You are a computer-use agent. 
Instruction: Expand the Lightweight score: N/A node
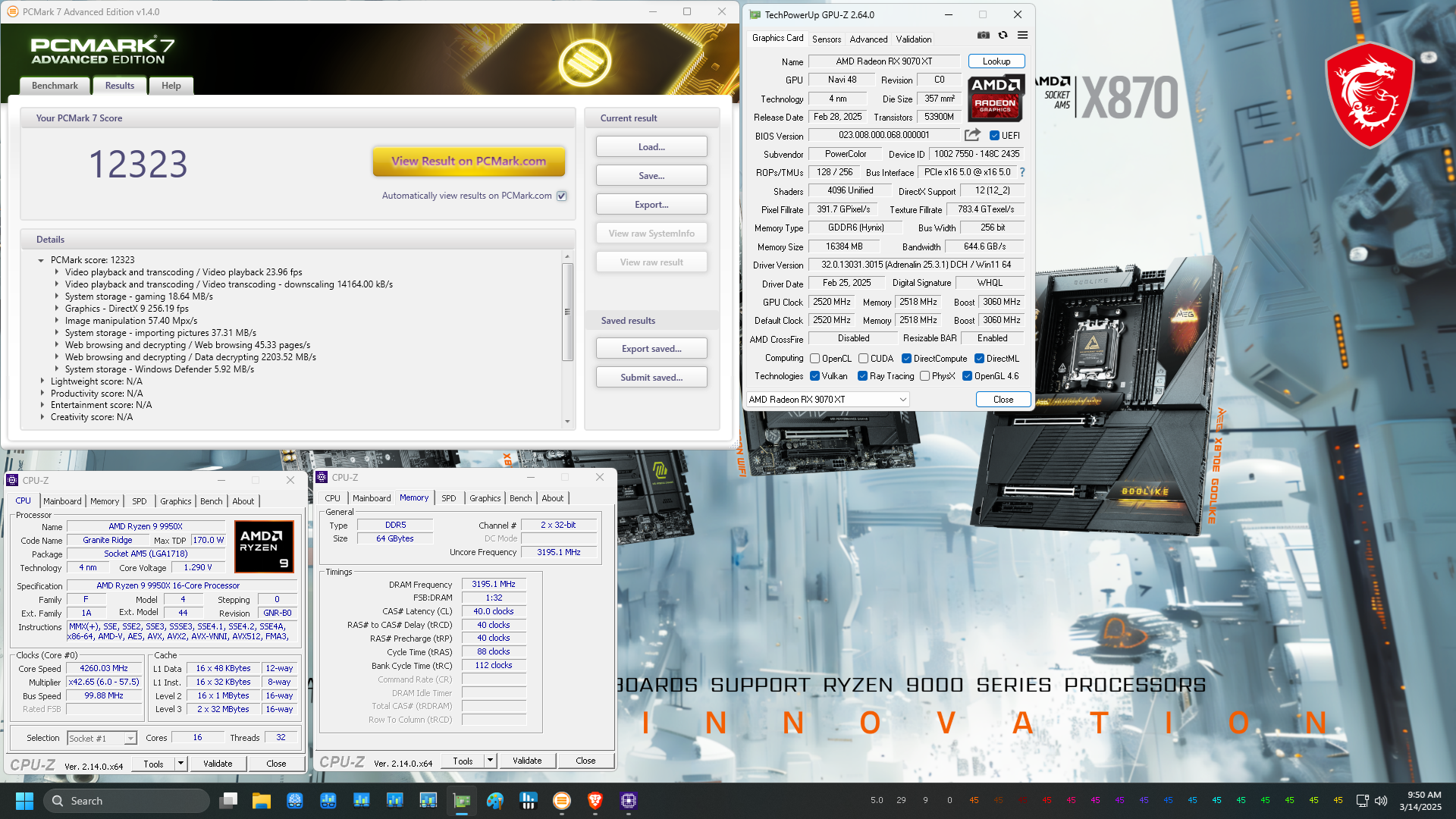coord(42,381)
